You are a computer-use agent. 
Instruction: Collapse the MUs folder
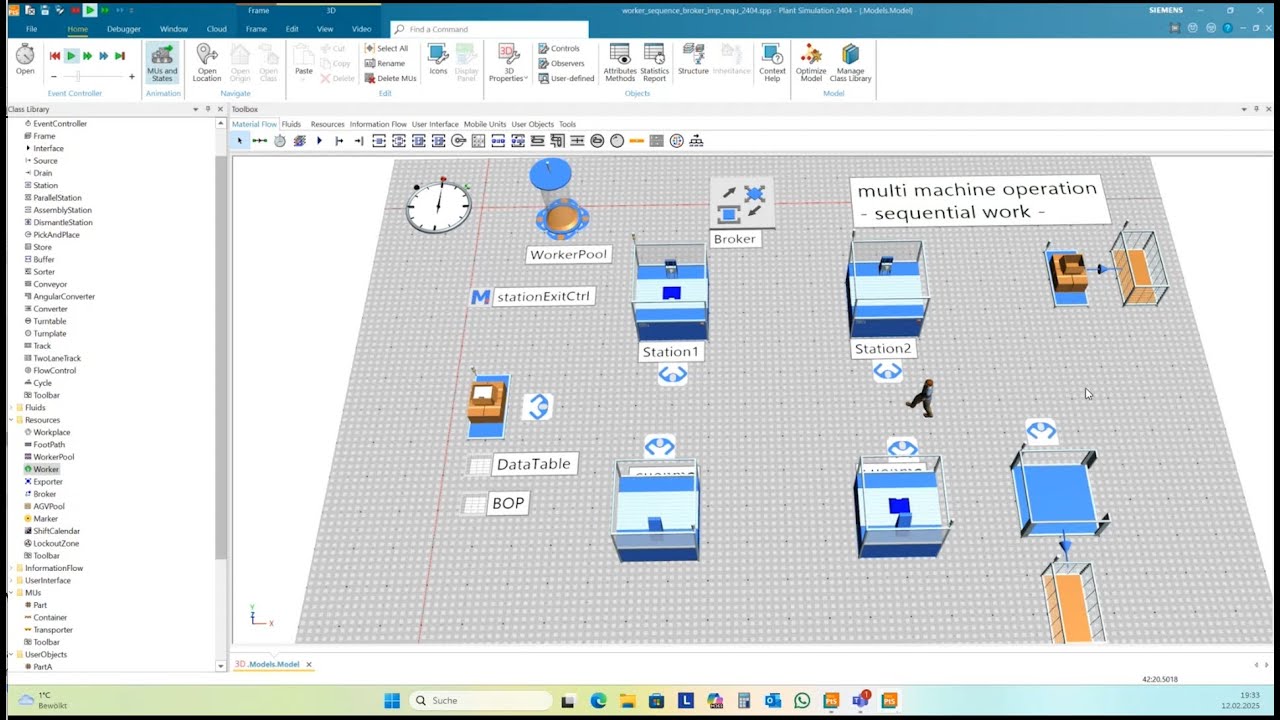click(x=12, y=592)
